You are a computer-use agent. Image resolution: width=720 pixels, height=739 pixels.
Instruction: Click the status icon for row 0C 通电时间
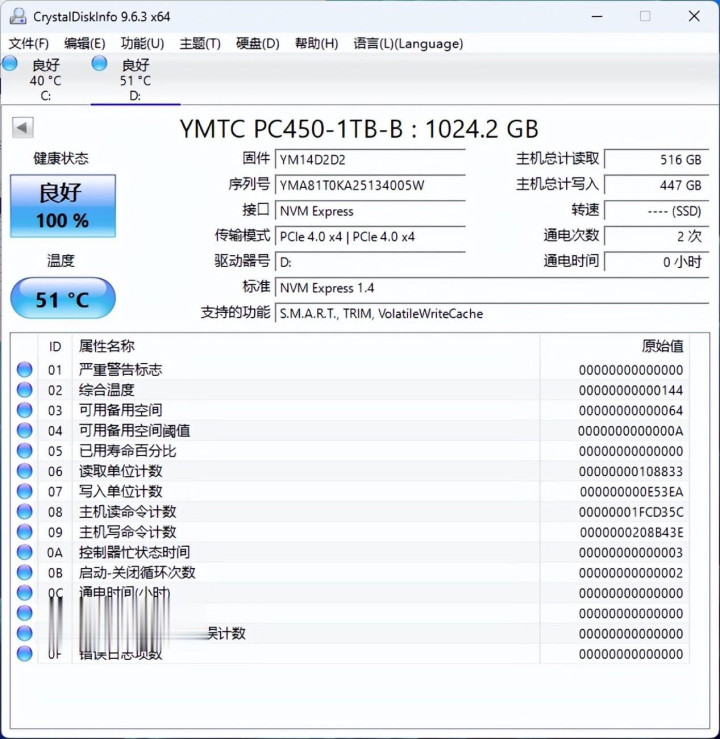pyautogui.click(x=25, y=592)
